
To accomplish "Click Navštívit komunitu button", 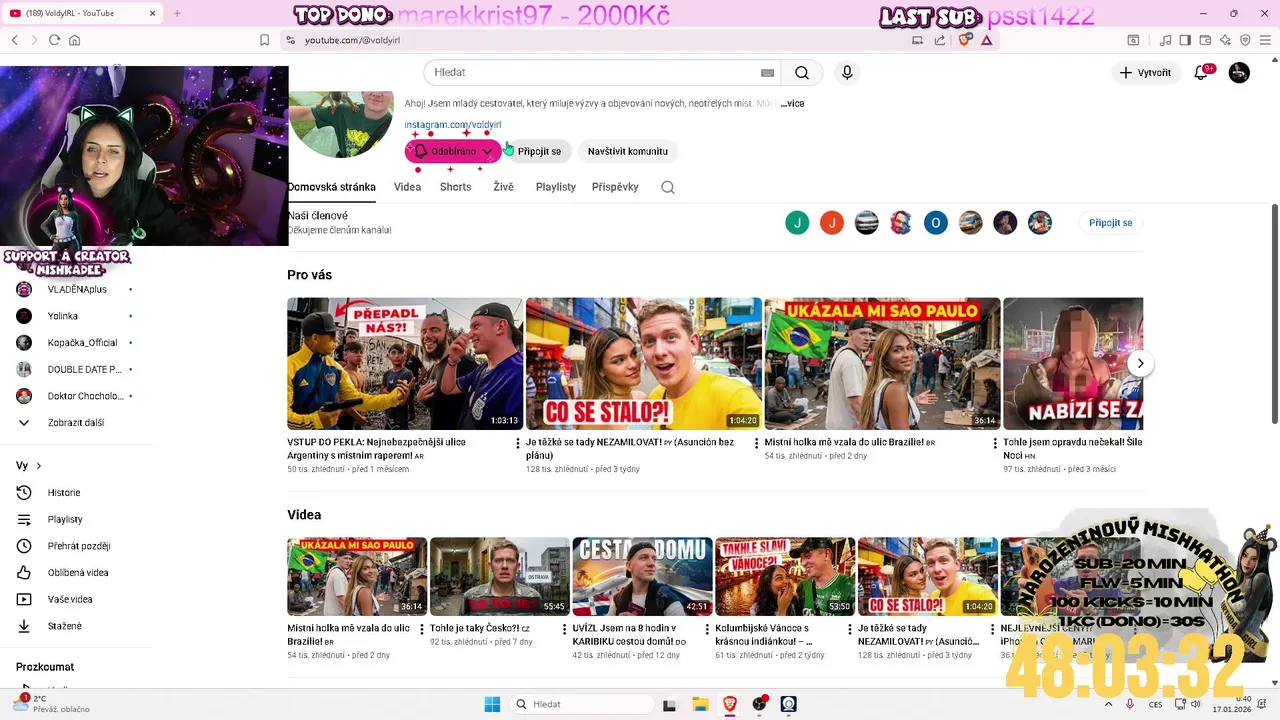I will pyautogui.click(x=628, y=151).
